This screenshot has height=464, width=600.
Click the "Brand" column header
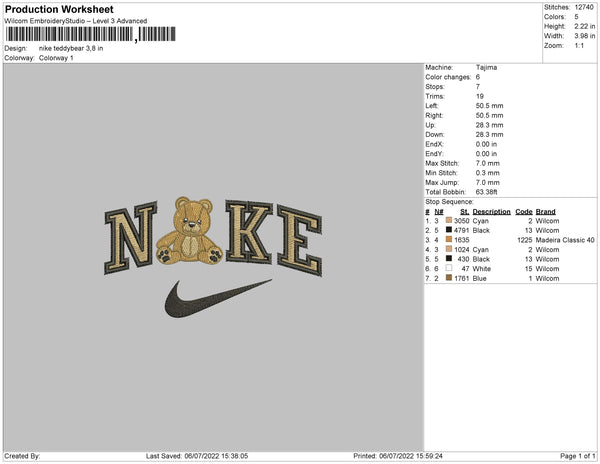(545, 212)
